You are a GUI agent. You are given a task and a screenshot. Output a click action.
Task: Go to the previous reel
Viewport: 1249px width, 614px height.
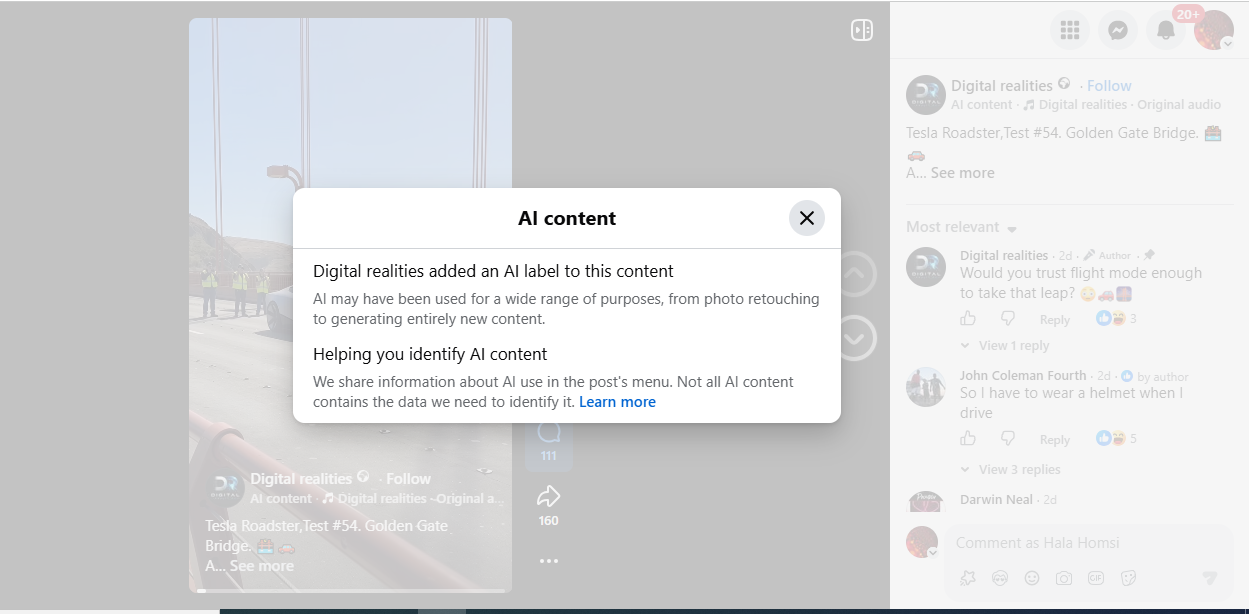(x=854, y=275)
